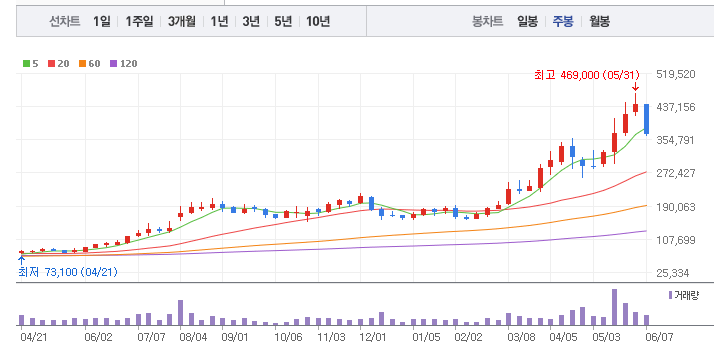714x362 pixels.
Task: Select the 1주일 line chart period
Action: [139, 21]
